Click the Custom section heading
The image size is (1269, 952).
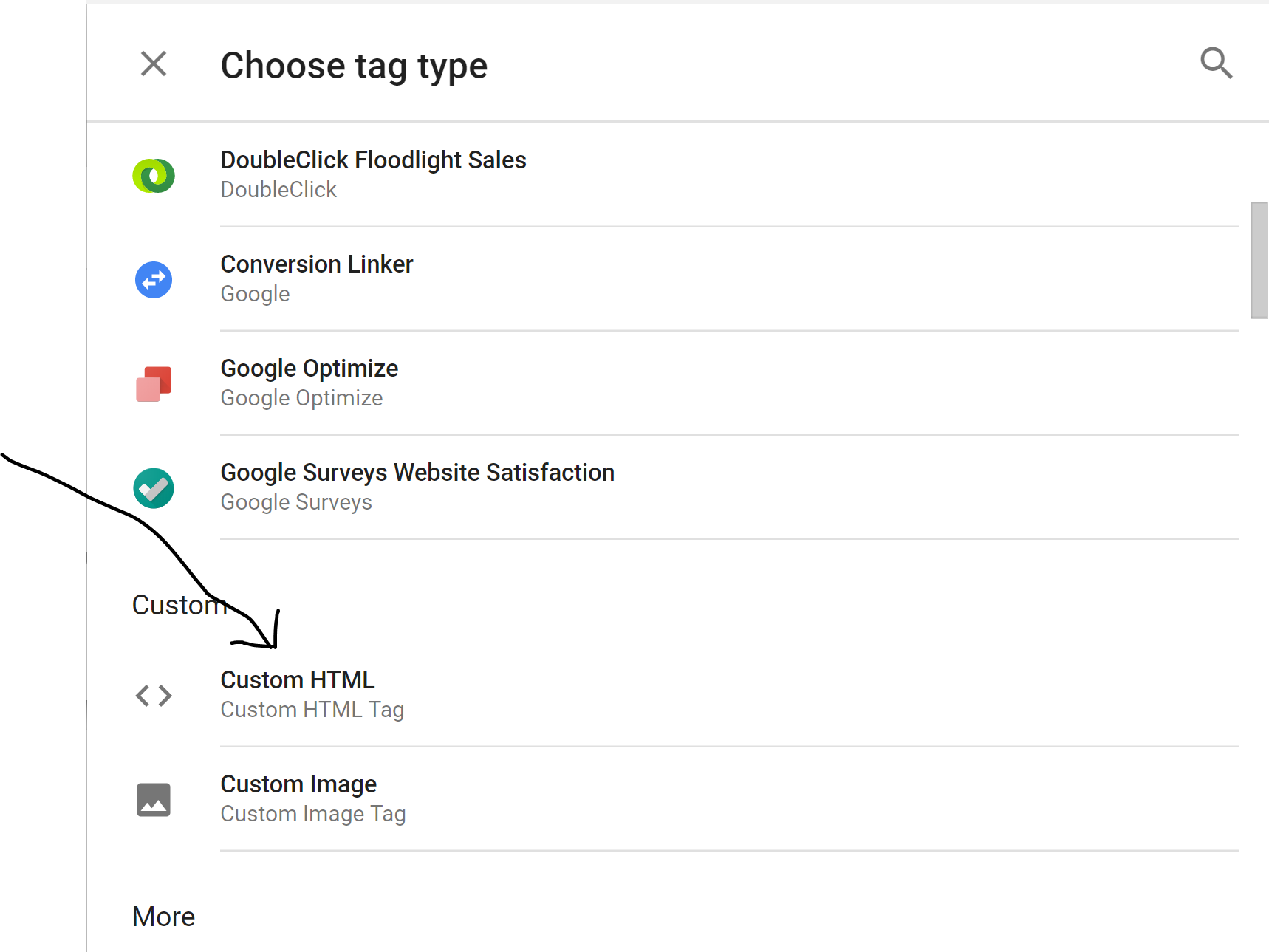click(176, 606)
